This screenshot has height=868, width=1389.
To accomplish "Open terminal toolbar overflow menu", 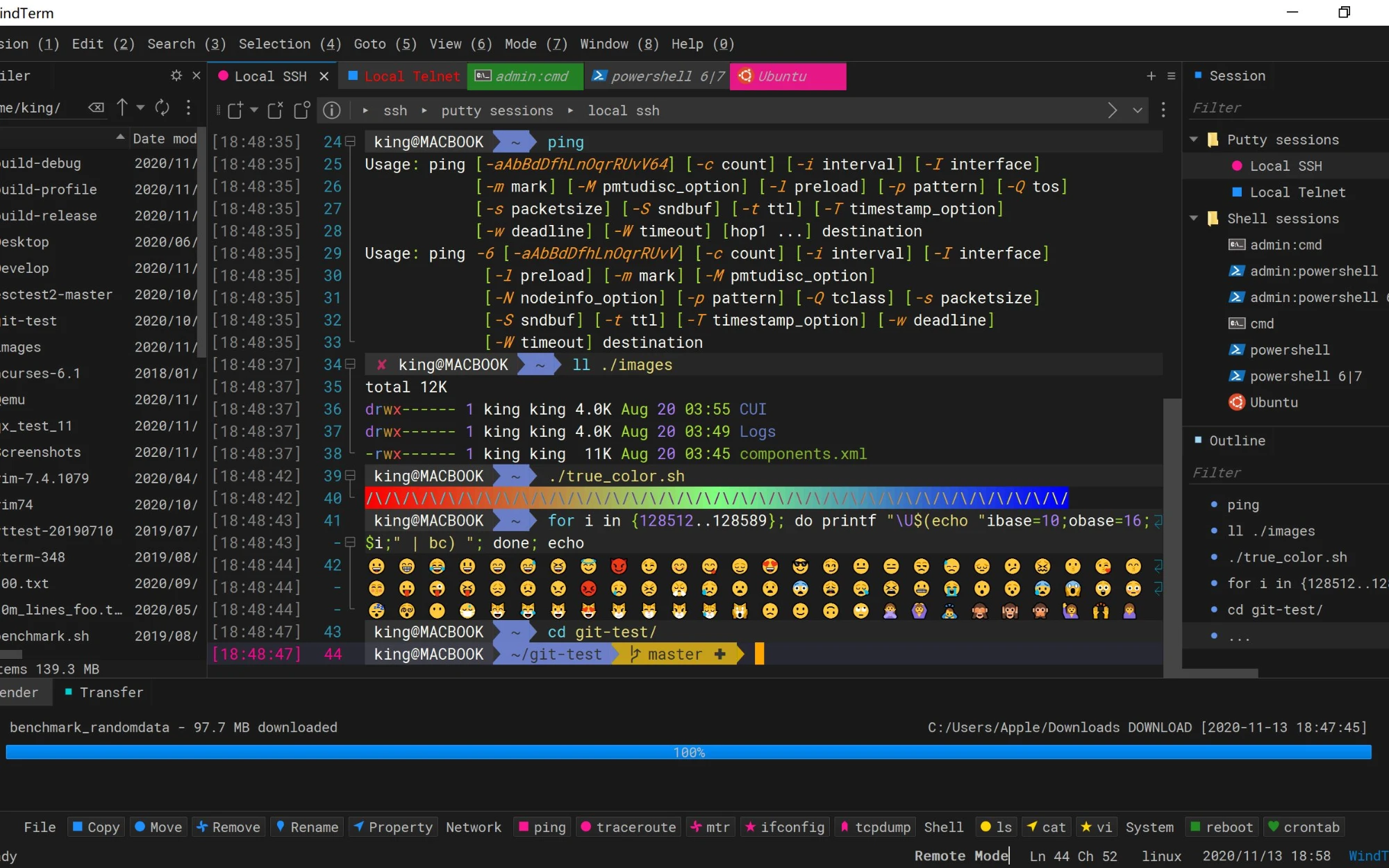I will point(1163,110).
